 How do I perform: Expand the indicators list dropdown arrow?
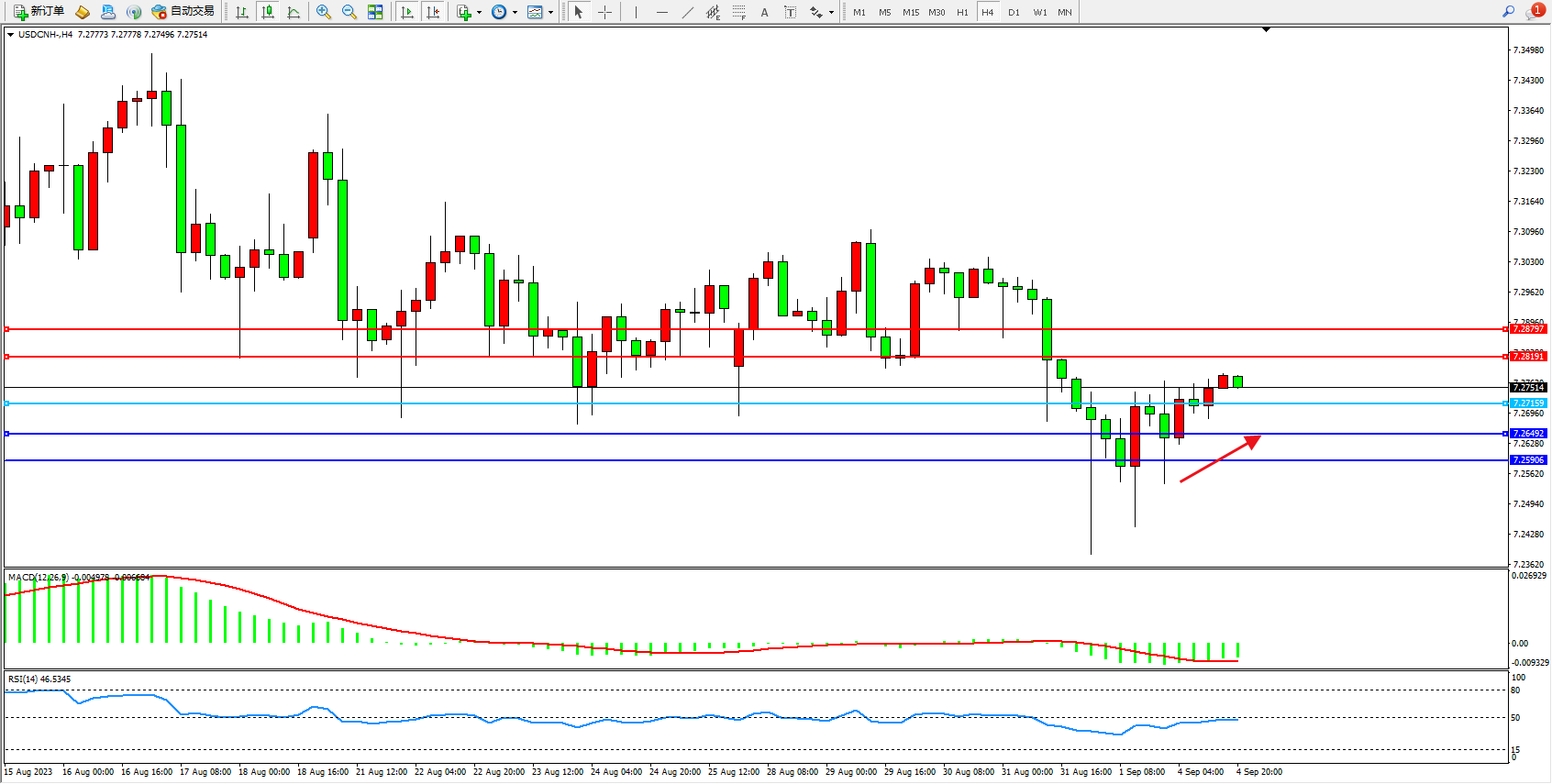point(479,12)
